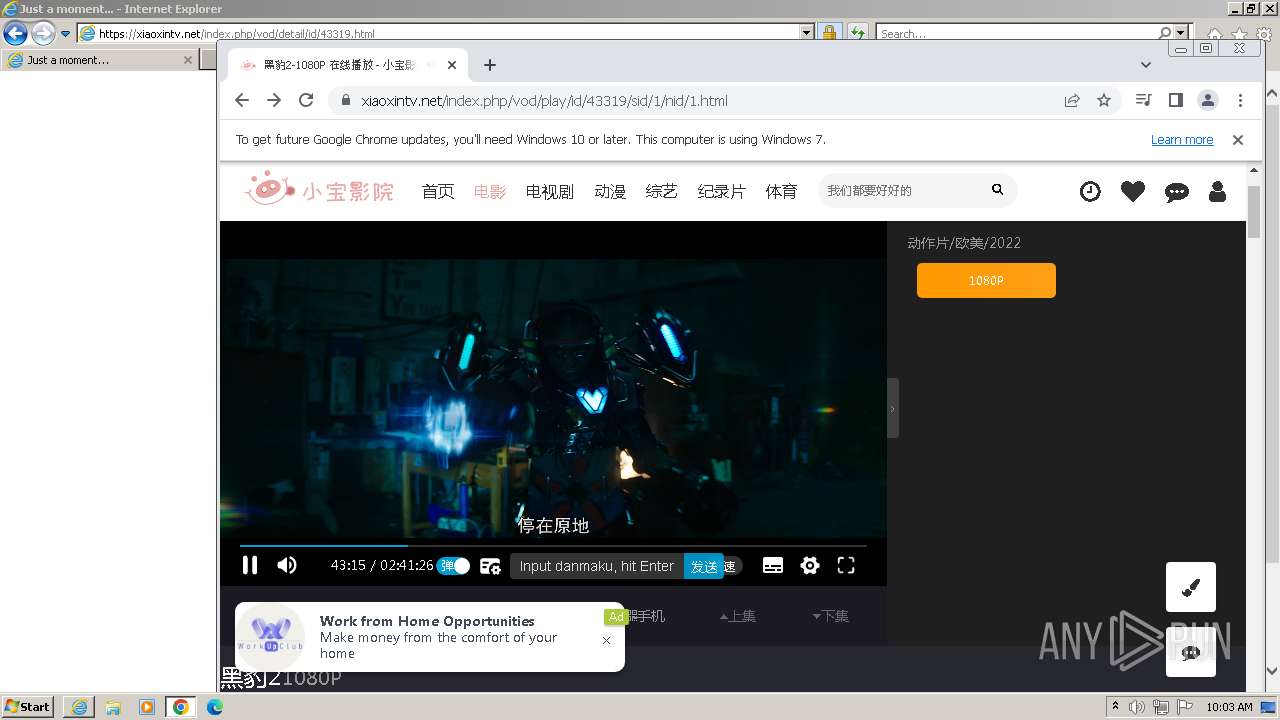Viewport: 1280px width, 720px height.
Task: Enter fullscreen mode in the player
Action: (x=846, y=566)
